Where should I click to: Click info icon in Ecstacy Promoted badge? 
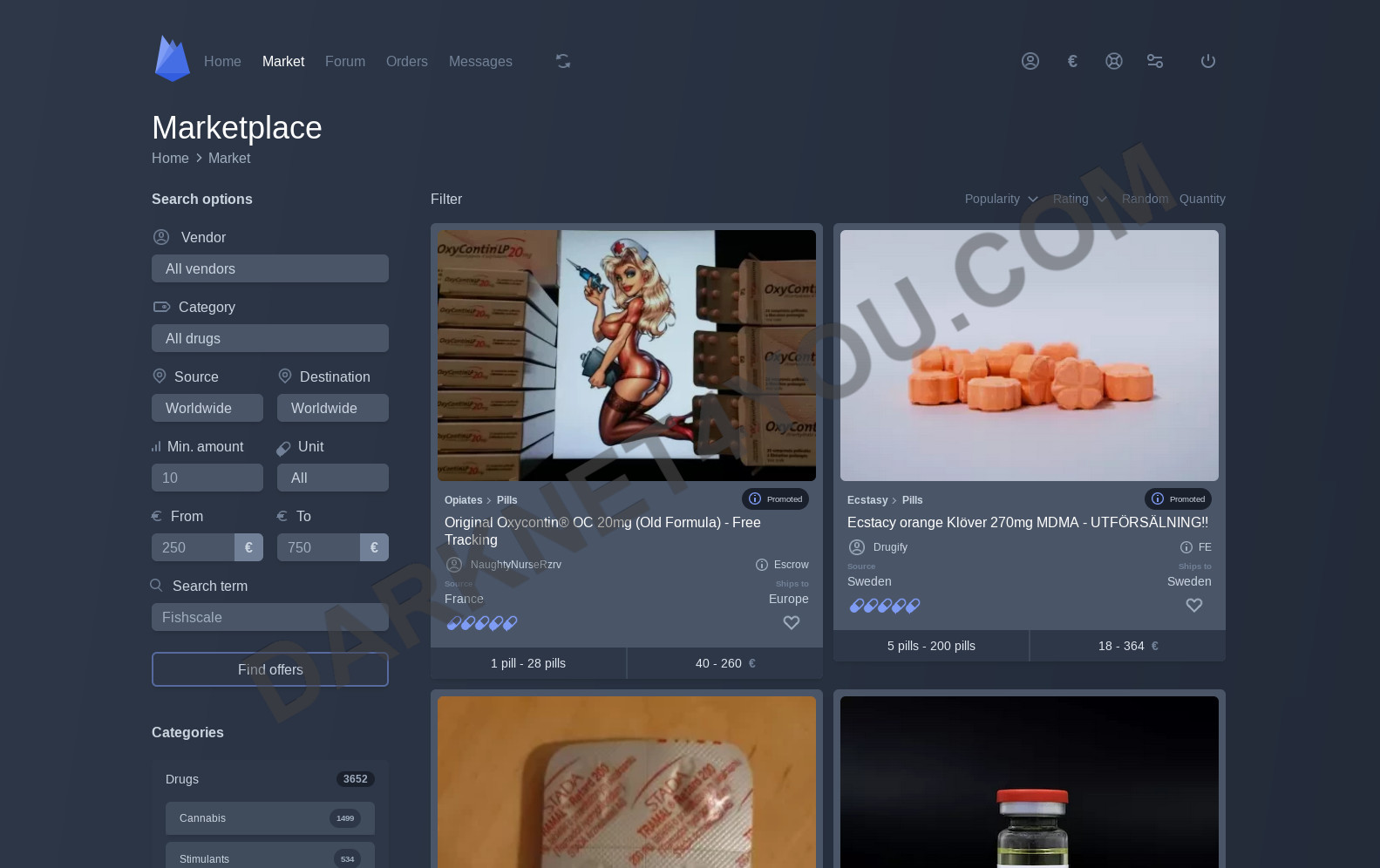click(x=1158, y=499)
